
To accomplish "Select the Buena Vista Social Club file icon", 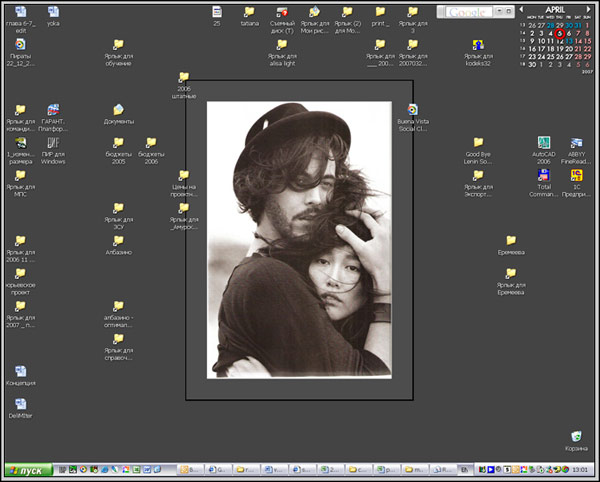I will [412, 110].
